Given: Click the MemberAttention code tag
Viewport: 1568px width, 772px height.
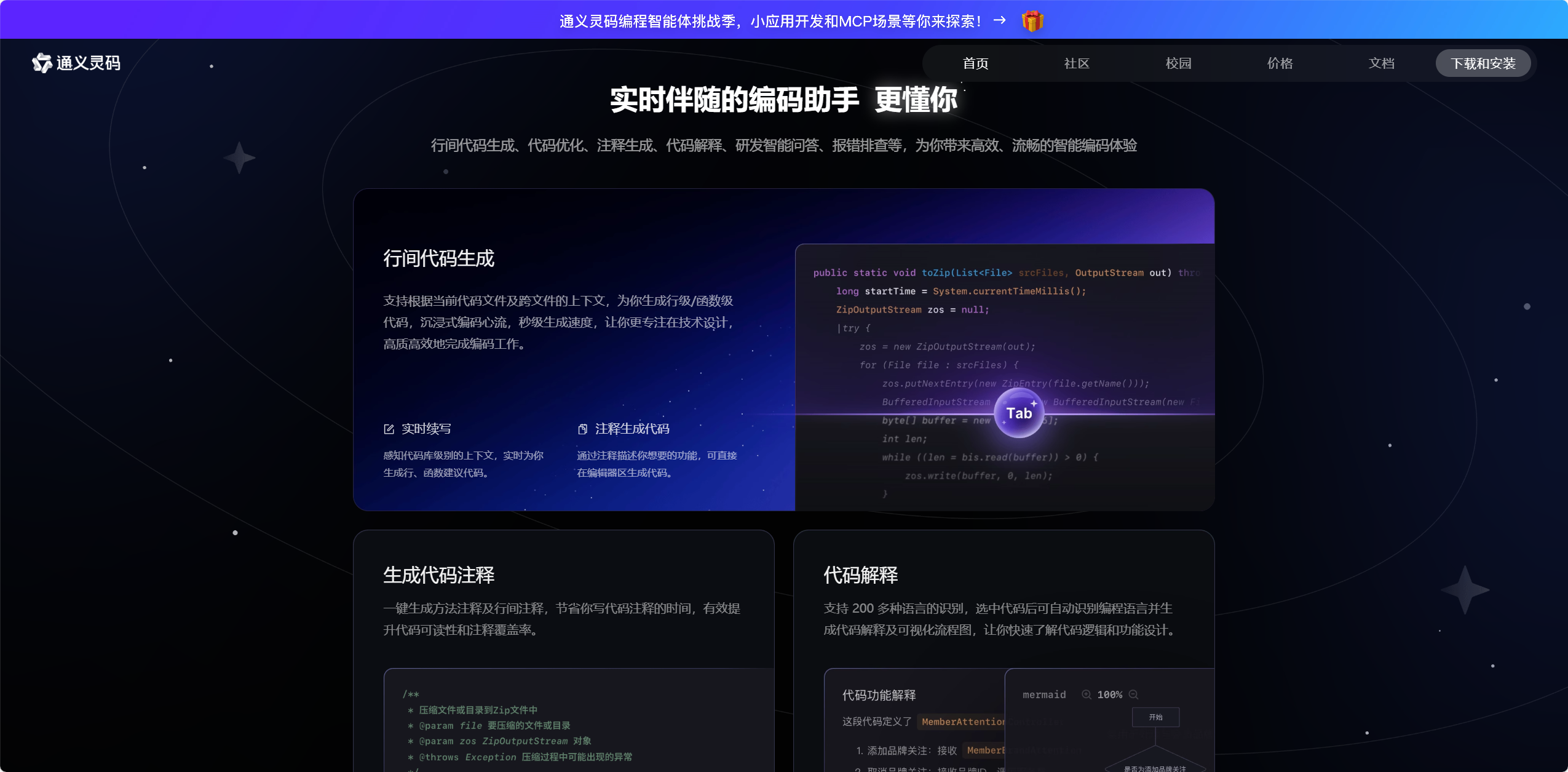Looking at the screenshot, I should (961, 722).
